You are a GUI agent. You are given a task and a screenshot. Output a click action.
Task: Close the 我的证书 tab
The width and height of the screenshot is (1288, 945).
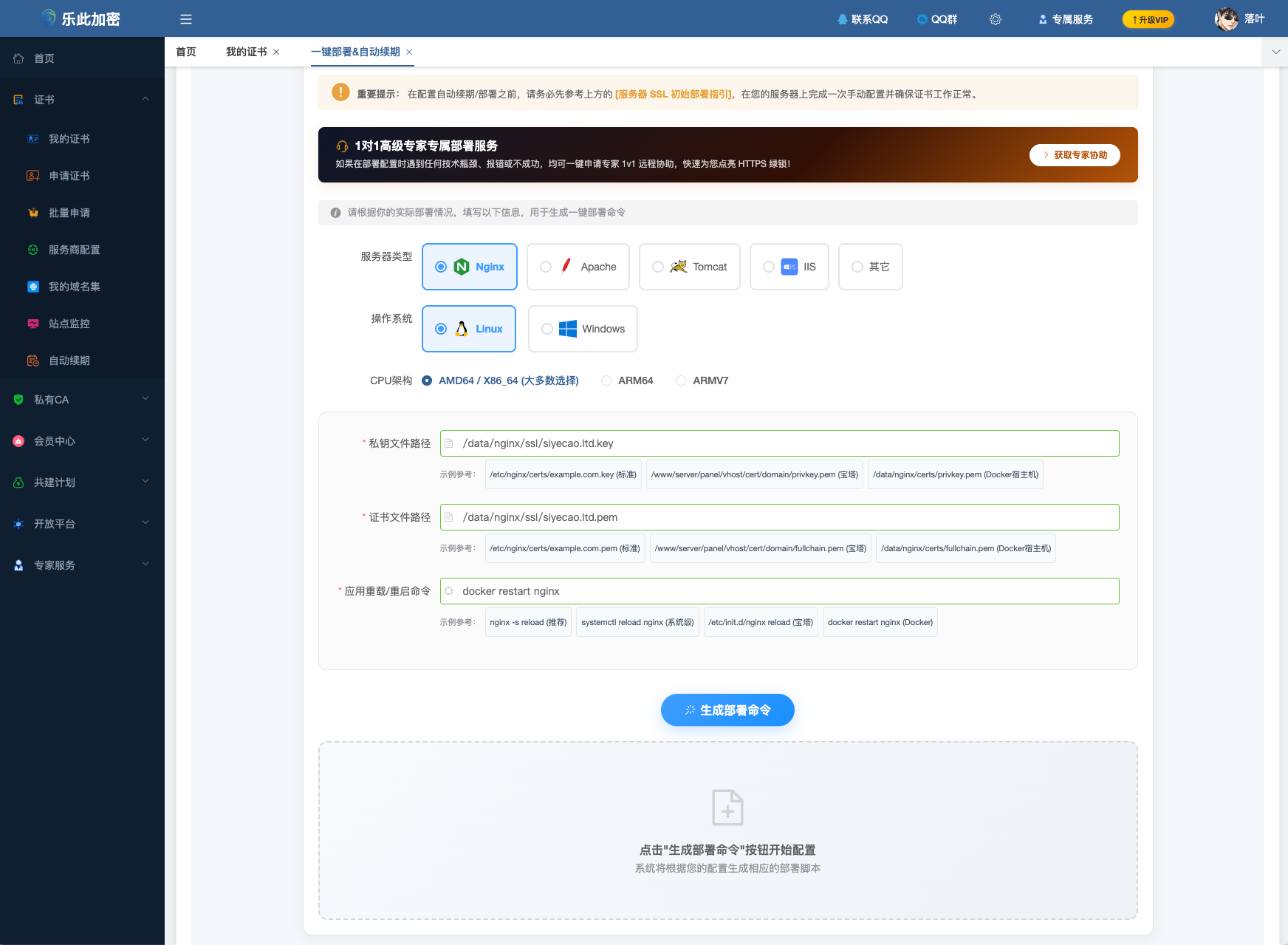click(276, 52)
